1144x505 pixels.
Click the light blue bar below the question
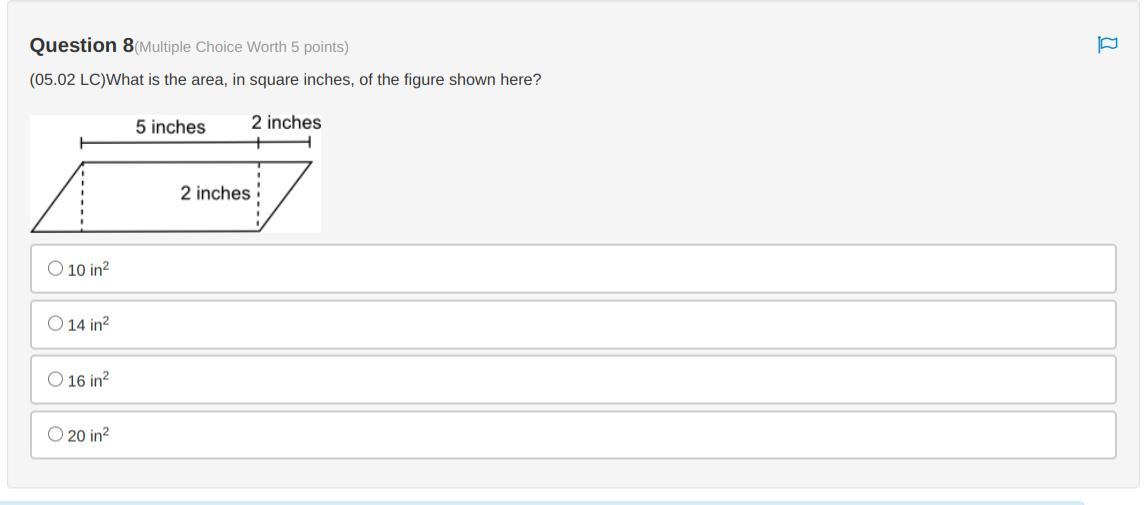tap(540, 502)
